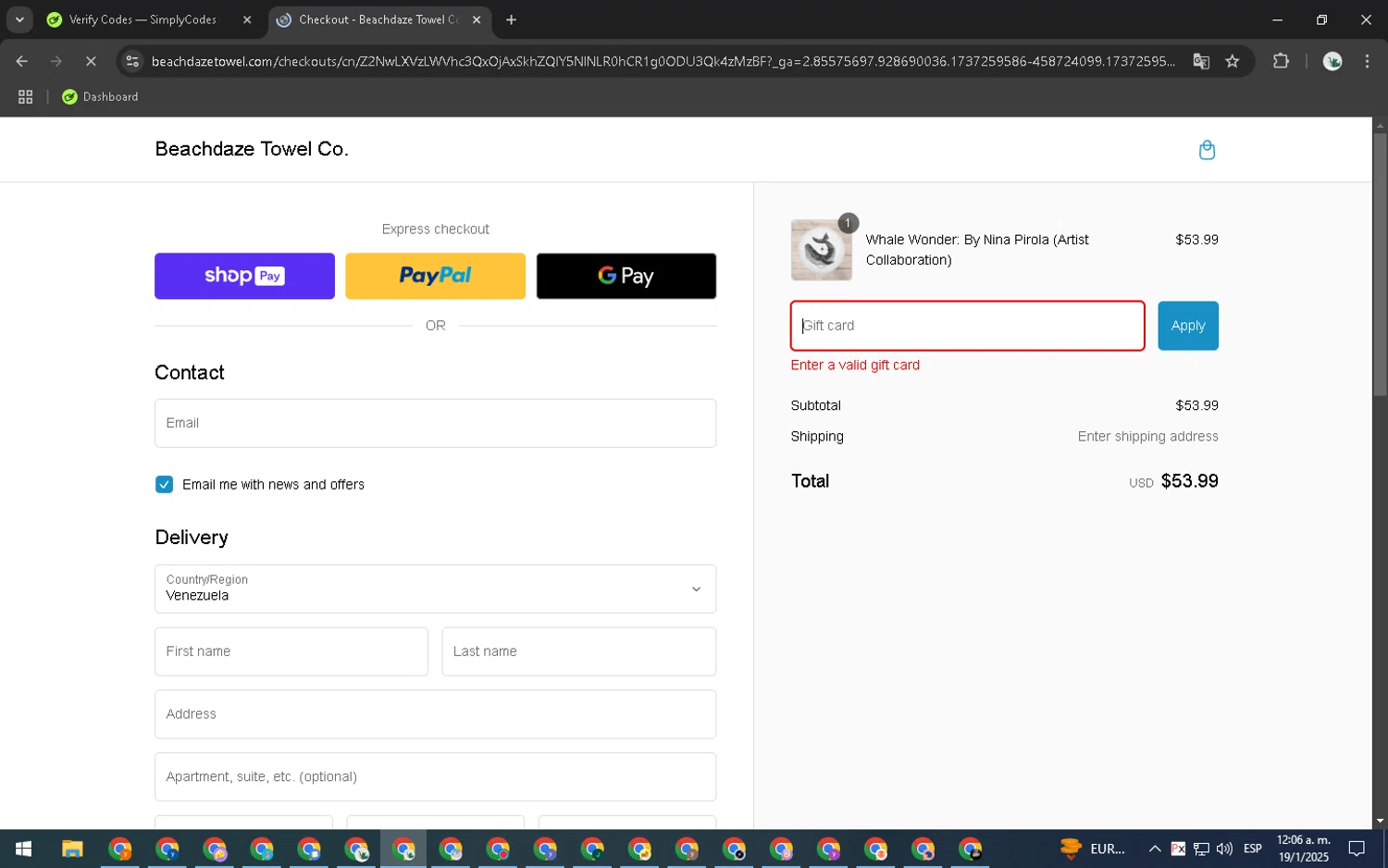Open the EUR currency widget in taskbar
This screenshot has width=1388, height=868.
(1093, 849)
